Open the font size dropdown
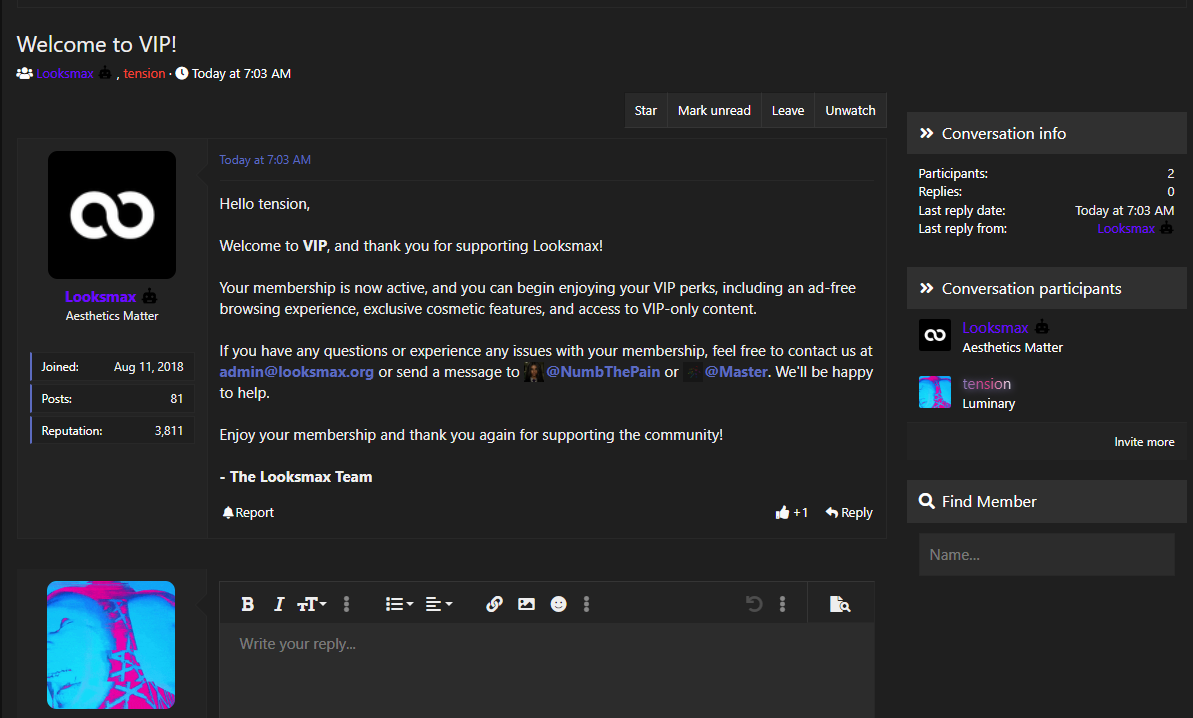The image size is (1193, 718). [311, 604]
